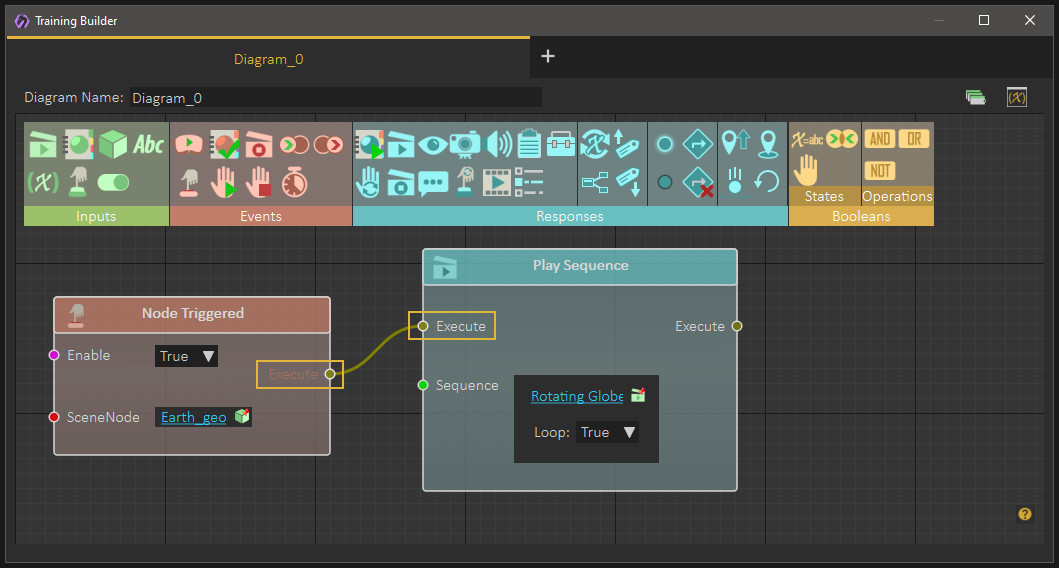The width and height of the screenshot is (1059, 568).
Task: Select the red joystick Node Triggered event icon
Action: [x=189, y=182]
